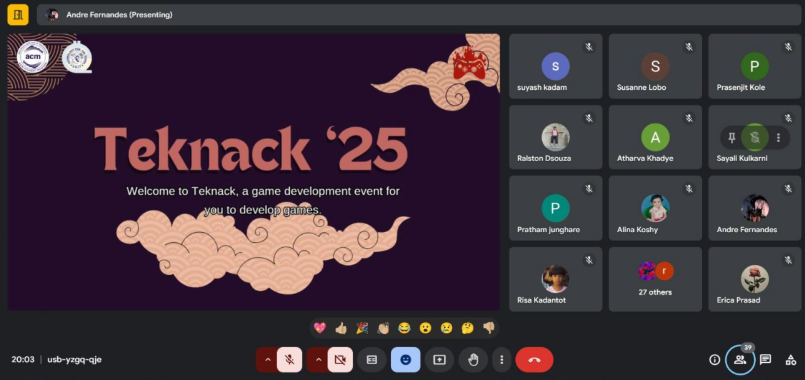Select Andre Fernandes participant tile
Viewport: 805px width, 380px height.
point(755,208)
